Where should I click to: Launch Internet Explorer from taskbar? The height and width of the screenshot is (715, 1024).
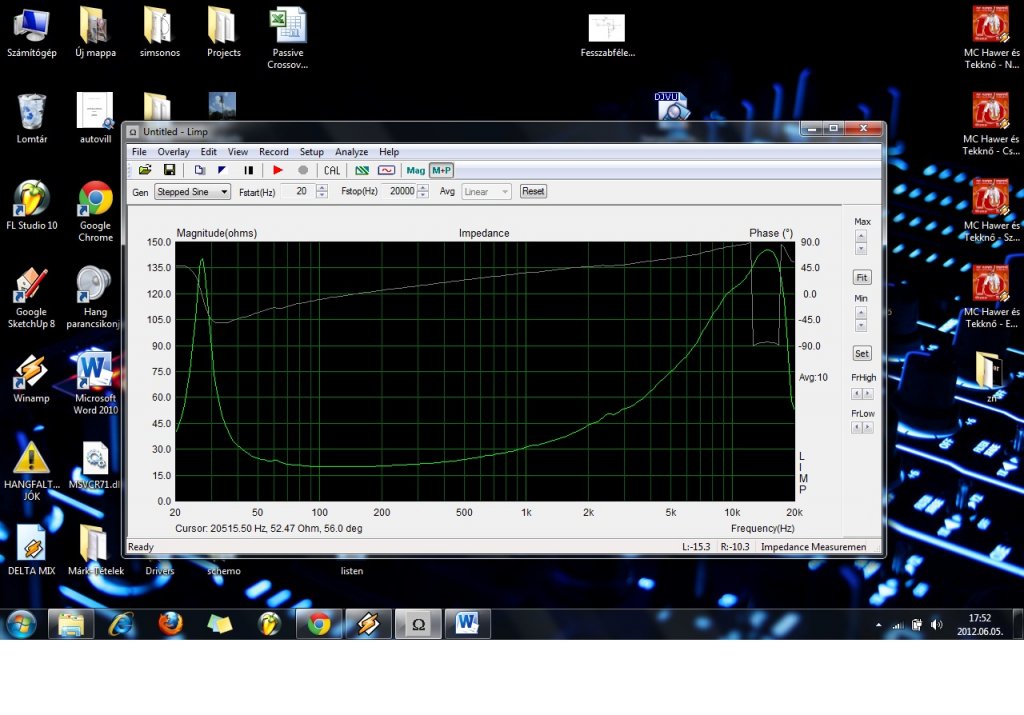[x=121, y=624]
